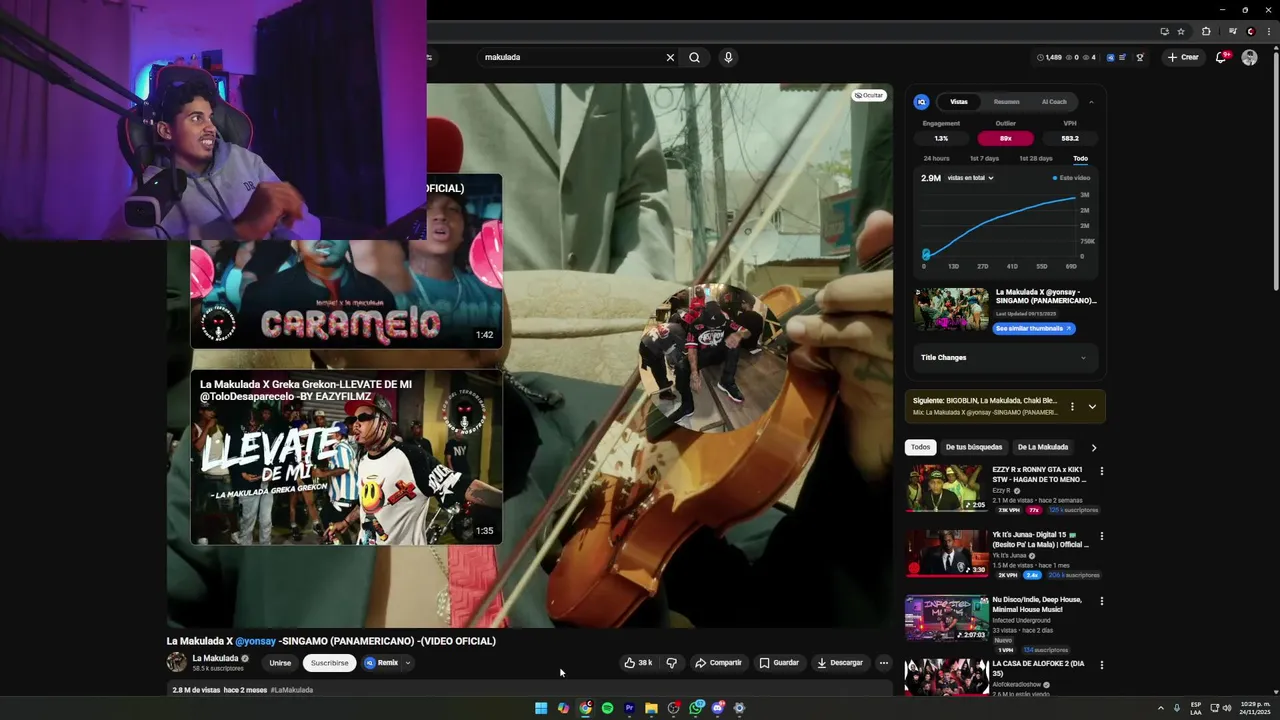Open the Yk It's Junaa video thumbnail
The image size is (1280, 720).
click(x=946, y=553)
